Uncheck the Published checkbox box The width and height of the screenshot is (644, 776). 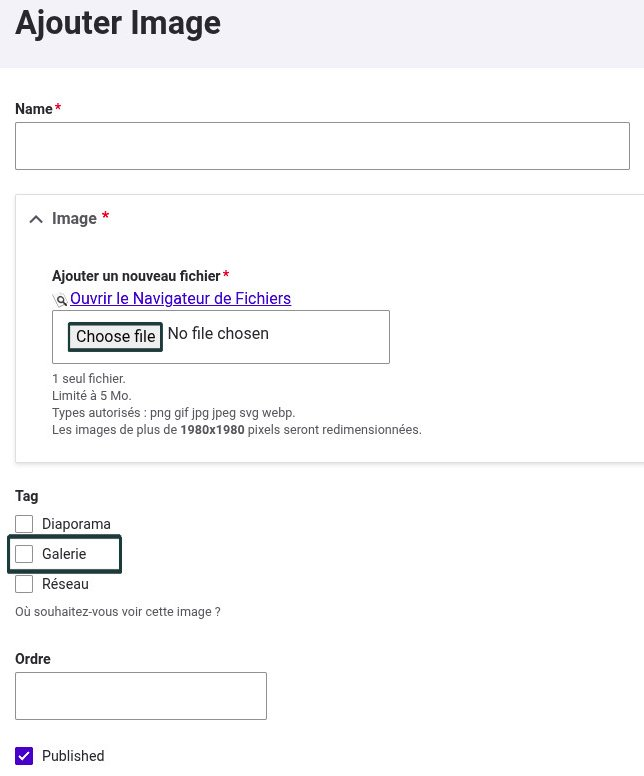(24, 756)
